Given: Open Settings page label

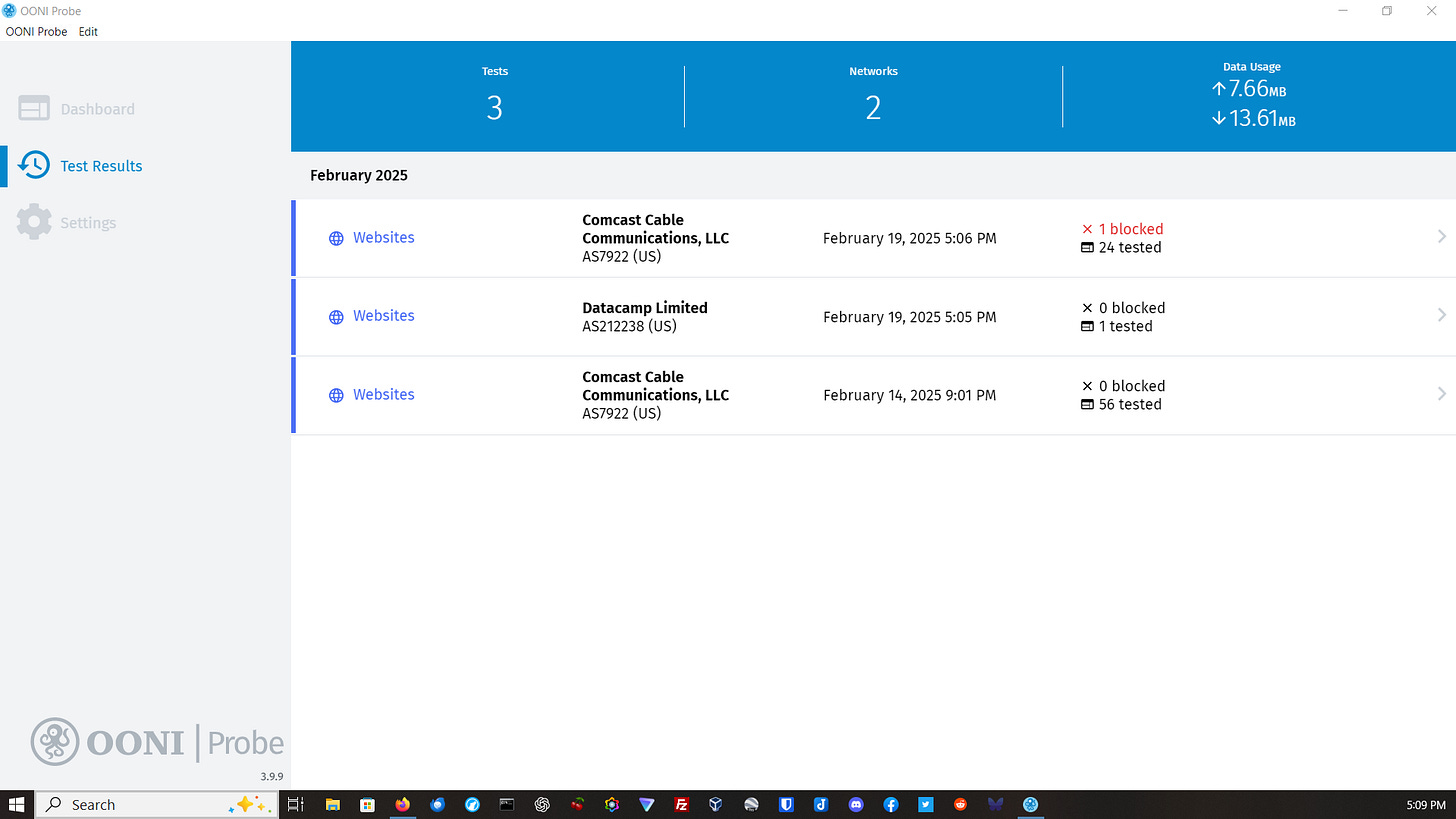Looking at the screenshot, I should pyautogui.click(x=88, y=222).
